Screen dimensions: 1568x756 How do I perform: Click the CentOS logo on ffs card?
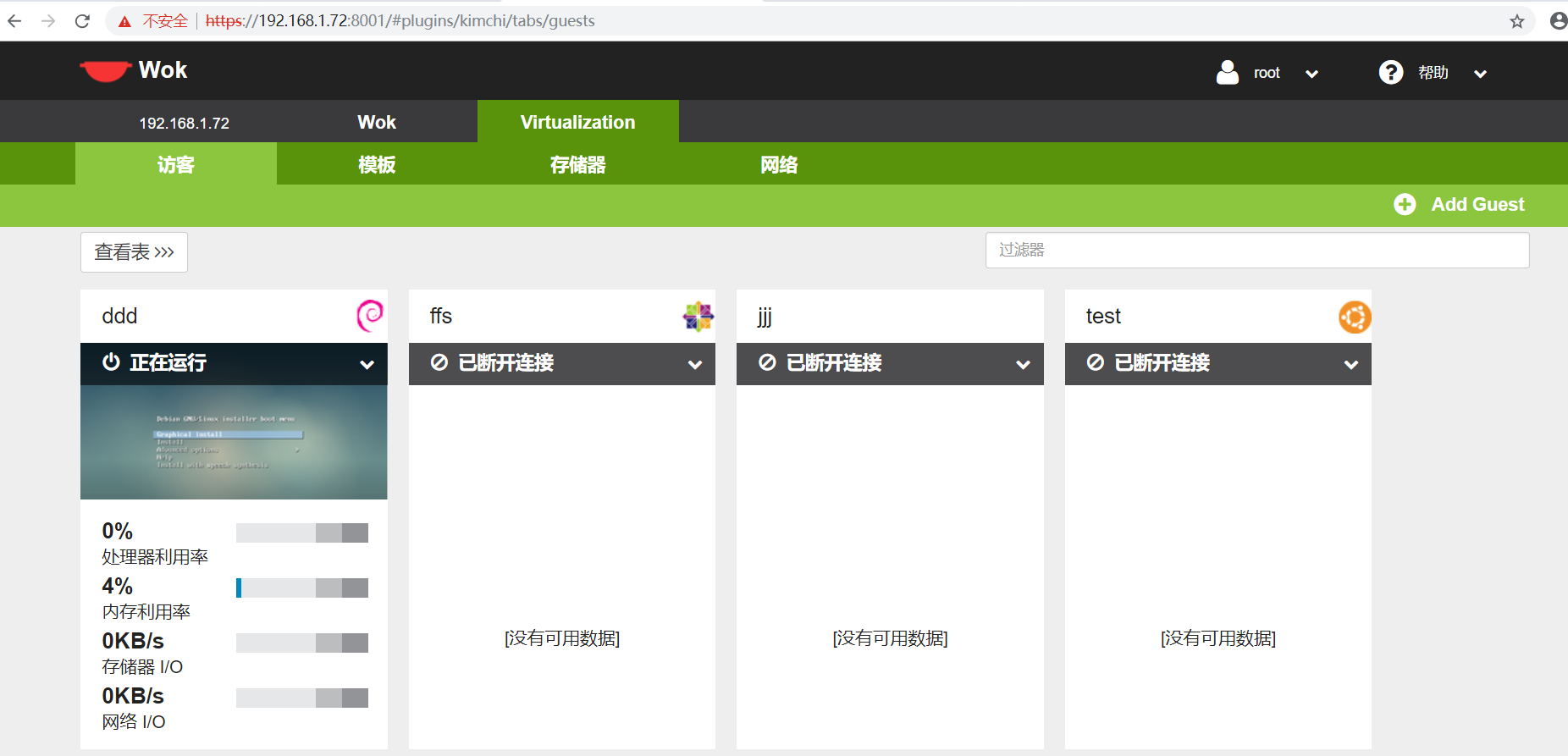(x=698, y=317)
